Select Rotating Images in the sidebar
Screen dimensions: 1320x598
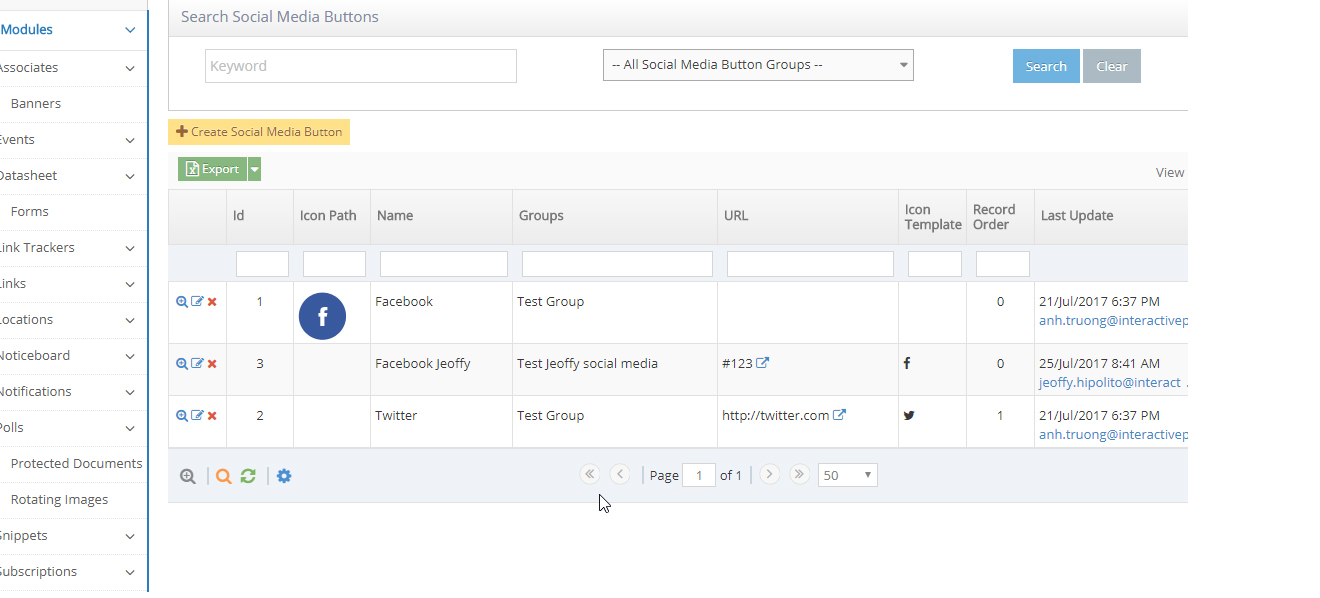(60, 499)
